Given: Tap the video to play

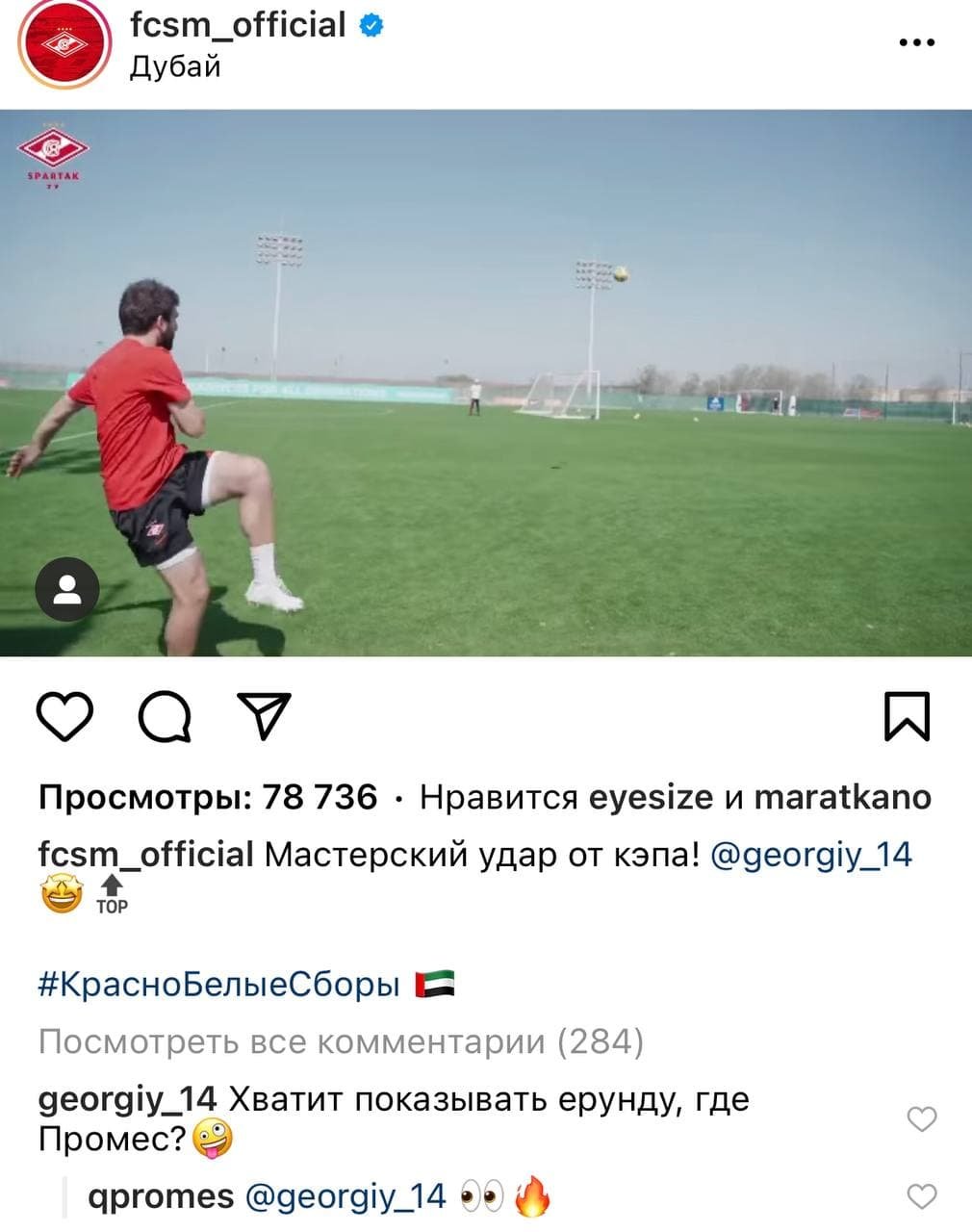Looking at the screenshot, I should [x=486, y=383].
